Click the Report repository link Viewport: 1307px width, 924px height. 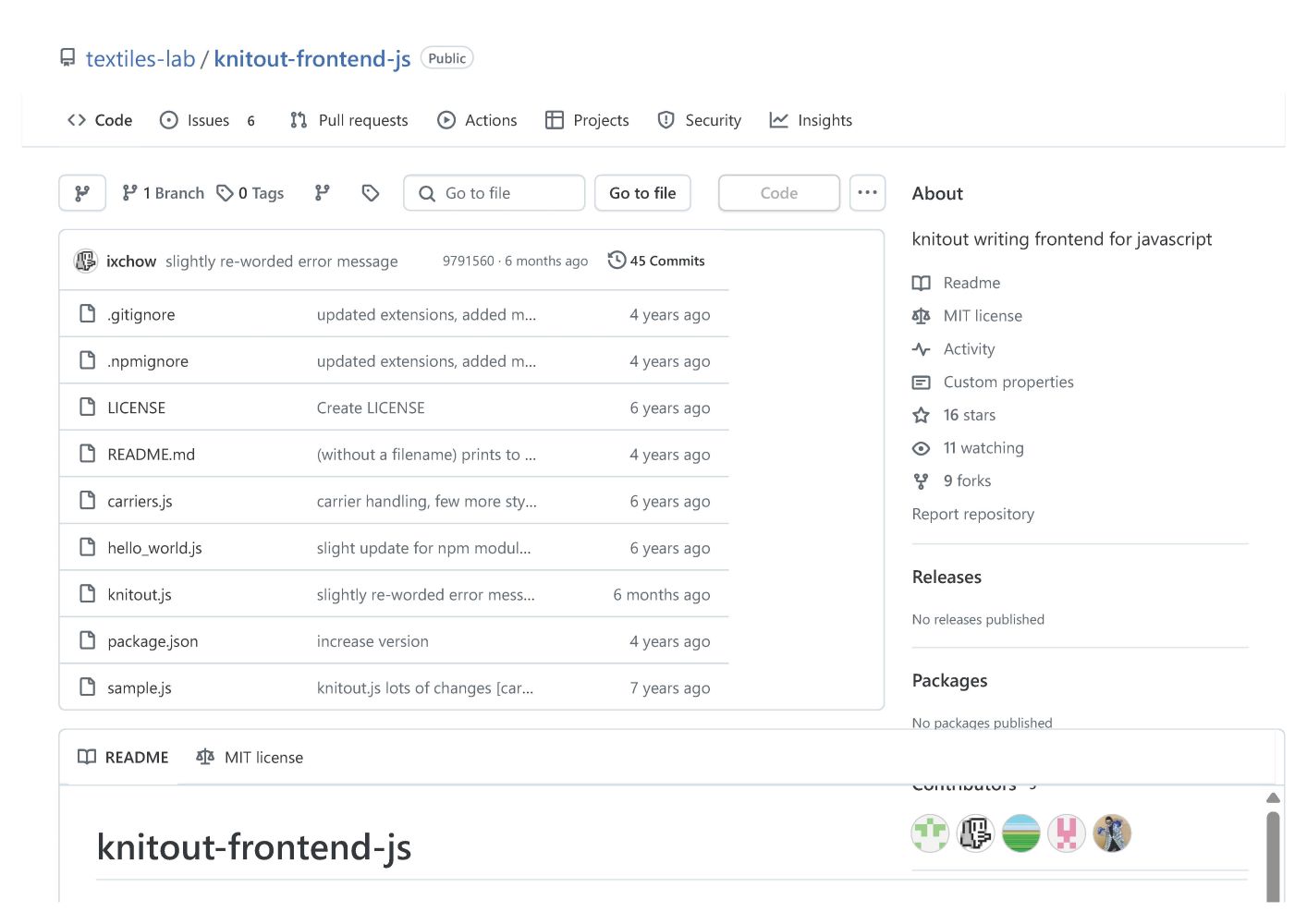(973, 515)
